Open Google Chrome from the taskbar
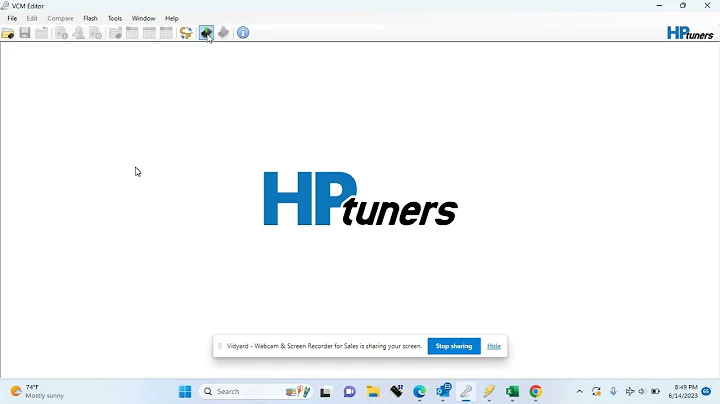The width and height of the screenshot is (720, 404). 535,392
